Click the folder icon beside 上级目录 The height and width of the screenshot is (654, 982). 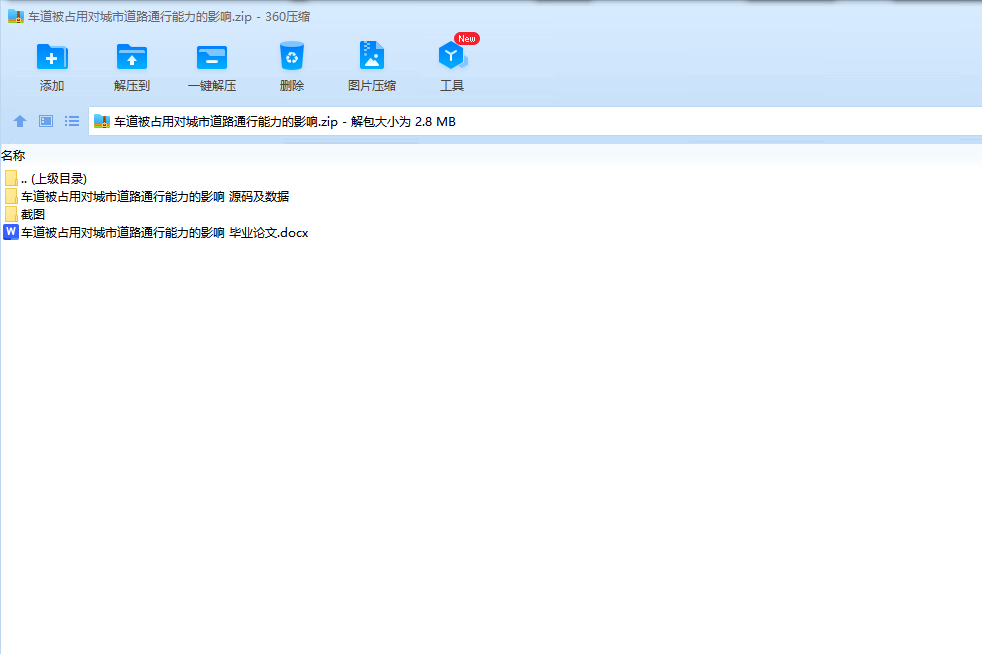11,179
